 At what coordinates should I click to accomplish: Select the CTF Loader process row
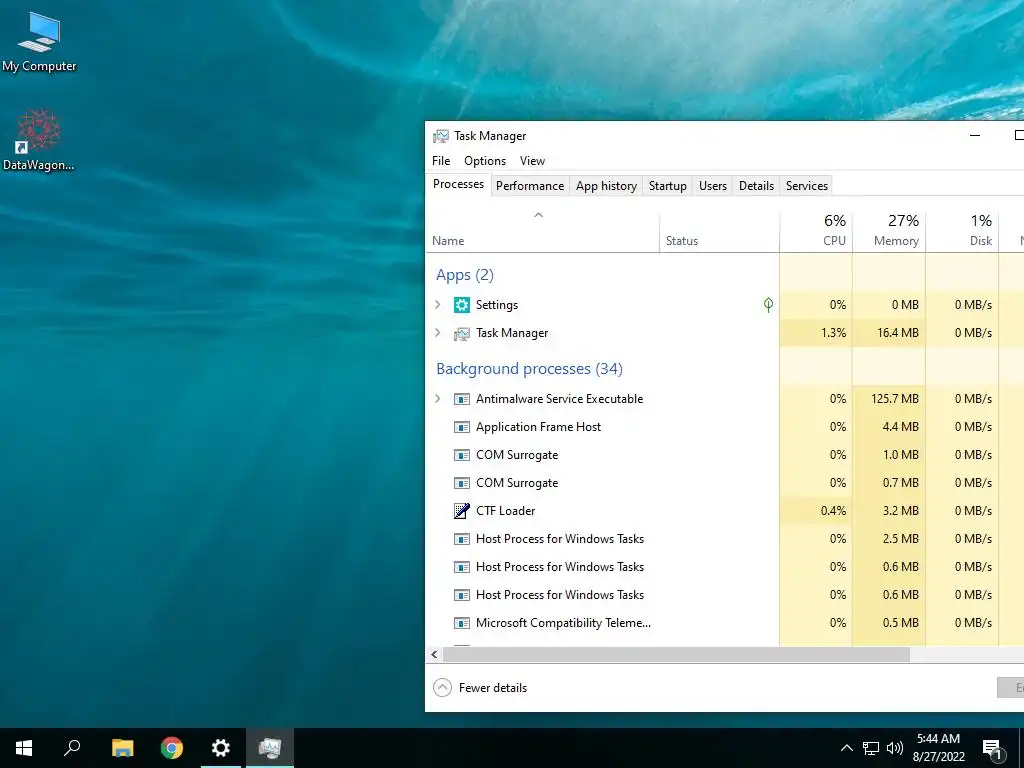pyautogui.click(x=725, y=511)
